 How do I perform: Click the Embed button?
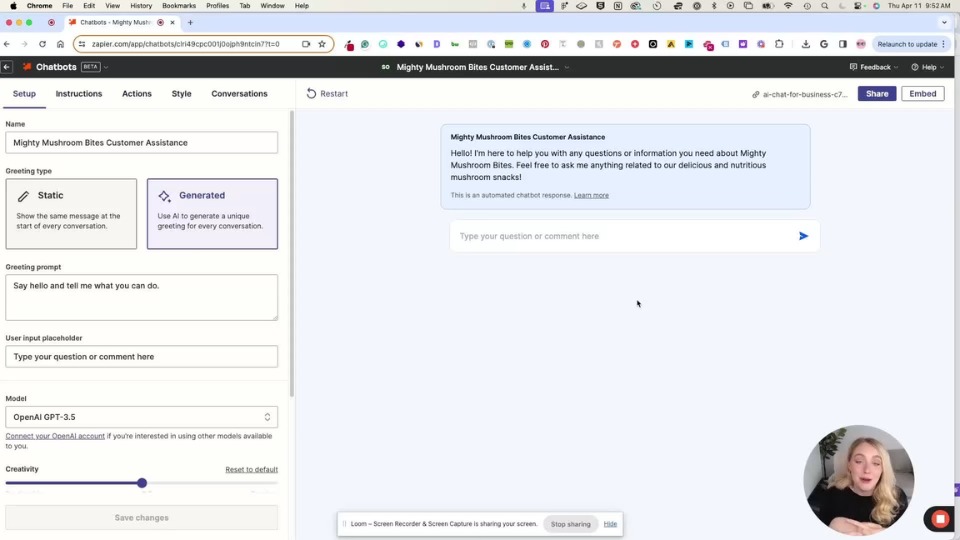(x=923, y=94)
